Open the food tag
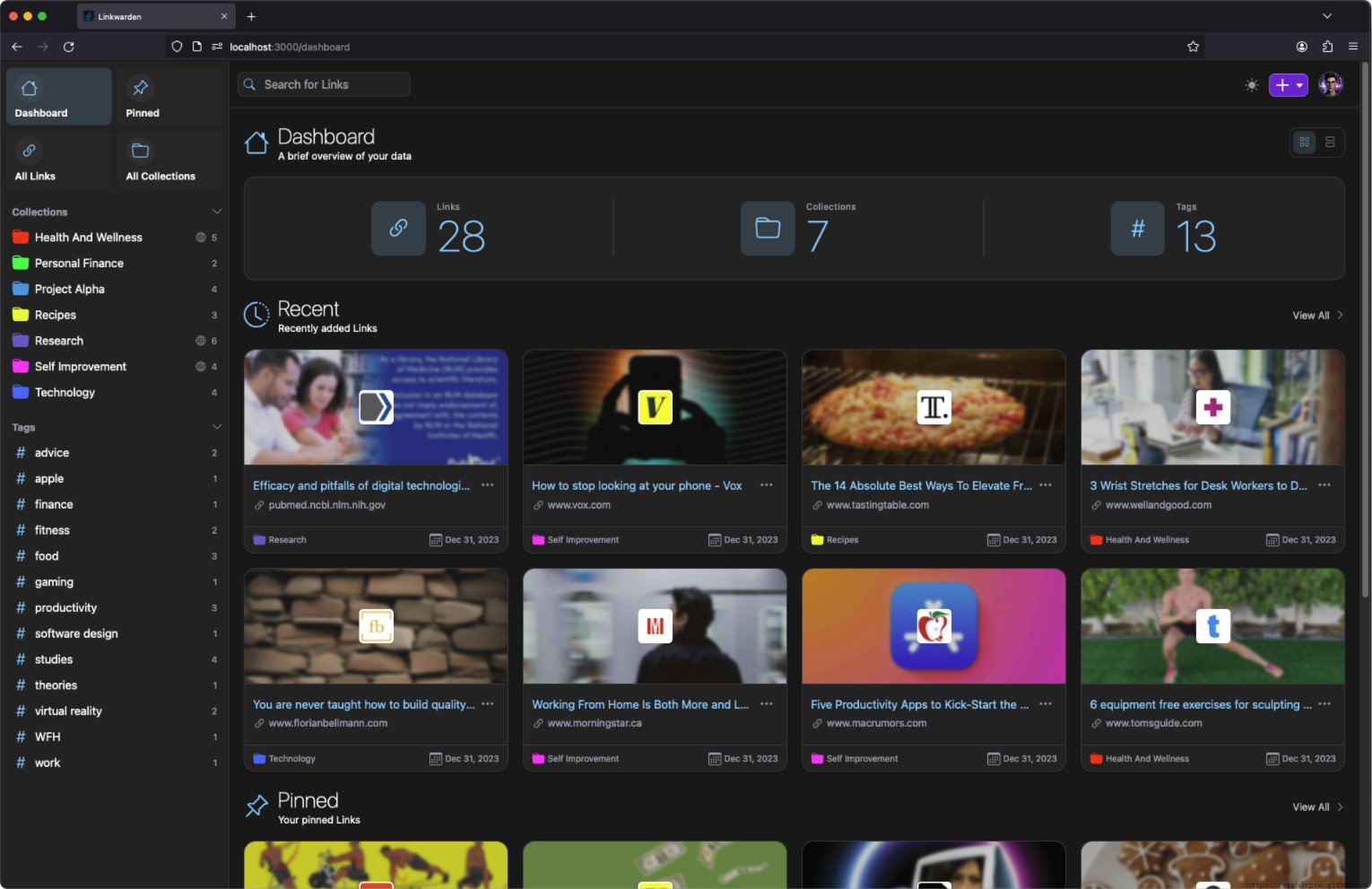 [115, 556]
